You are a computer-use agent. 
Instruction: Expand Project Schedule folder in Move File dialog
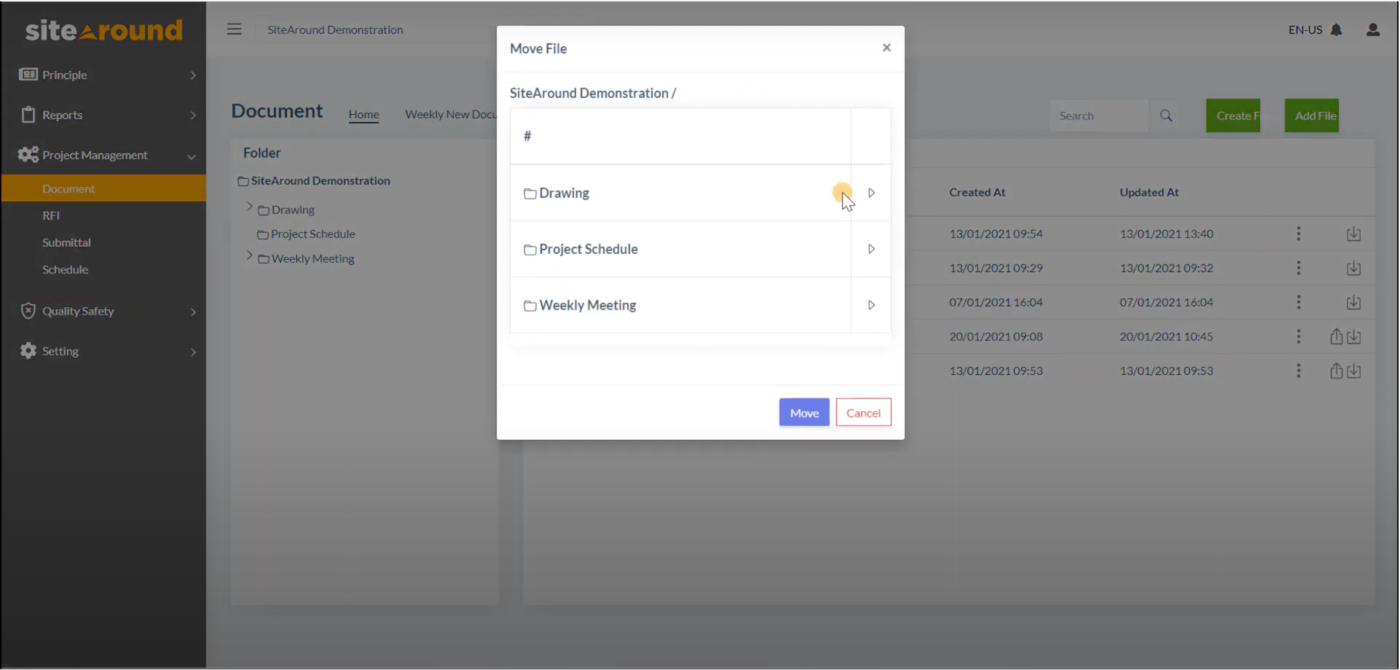coord(870,249)
